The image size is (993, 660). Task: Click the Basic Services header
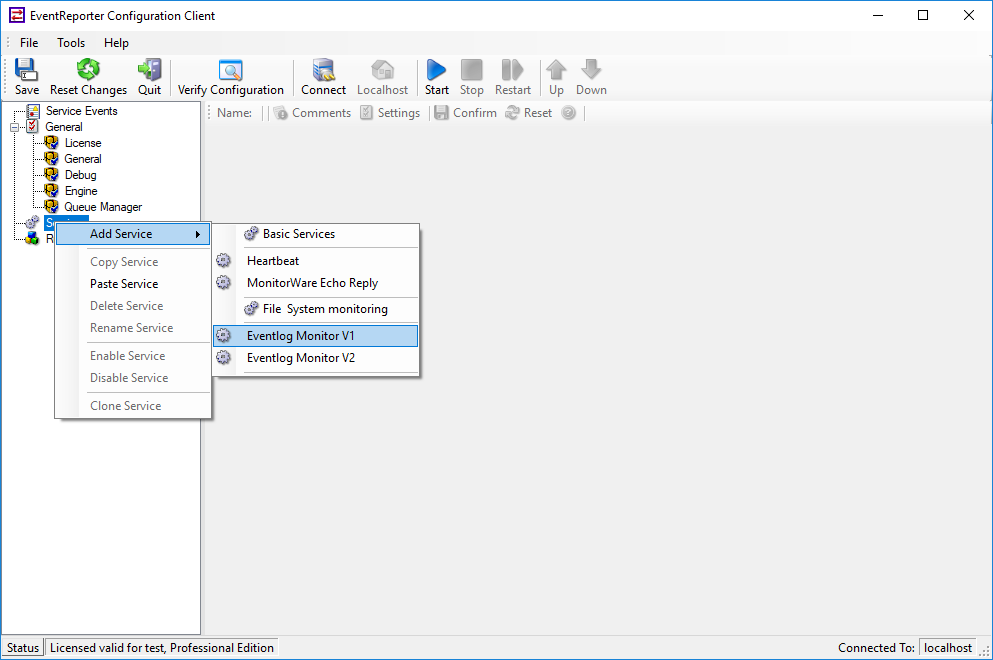299,234
